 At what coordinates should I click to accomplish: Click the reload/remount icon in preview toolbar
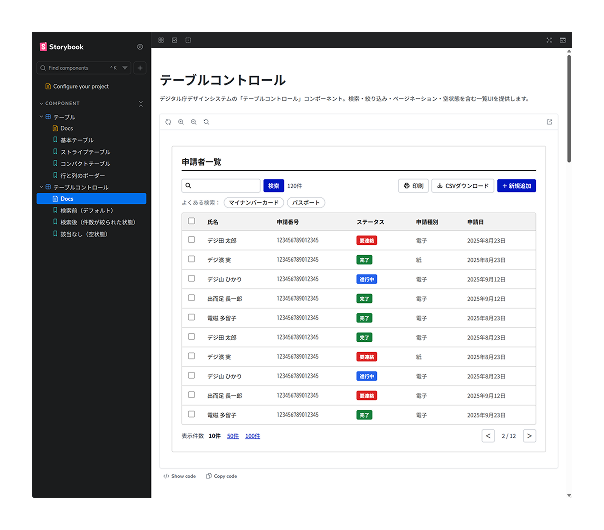pos(168,122)
